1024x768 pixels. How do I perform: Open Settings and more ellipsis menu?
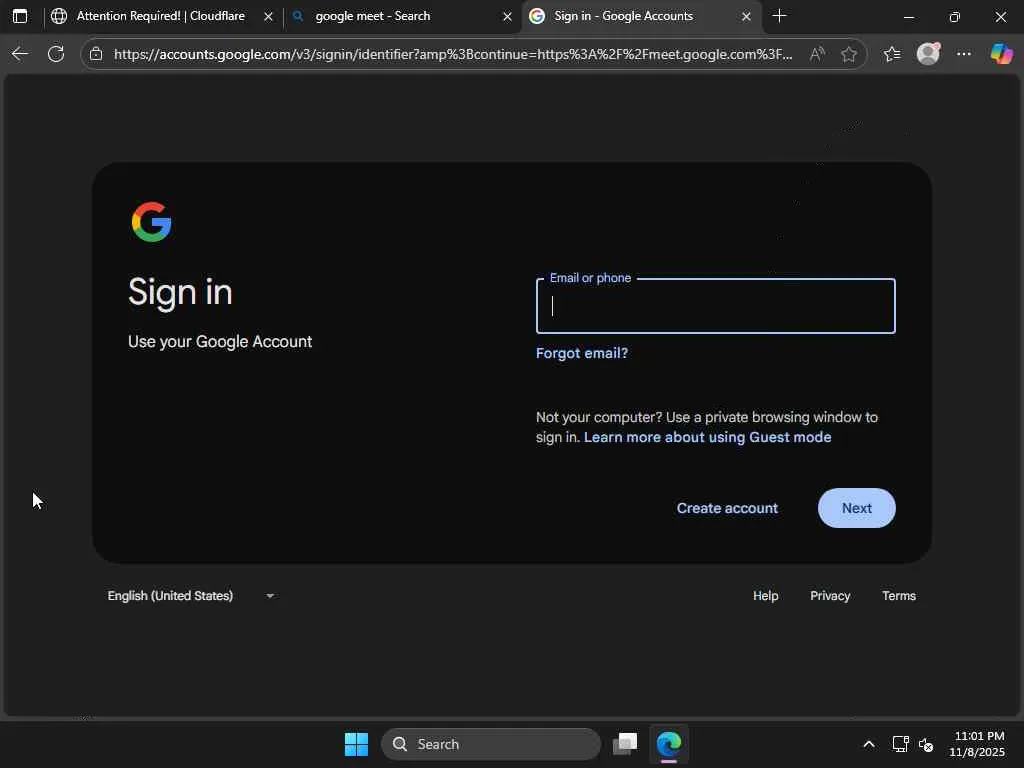tap(964, 54)
